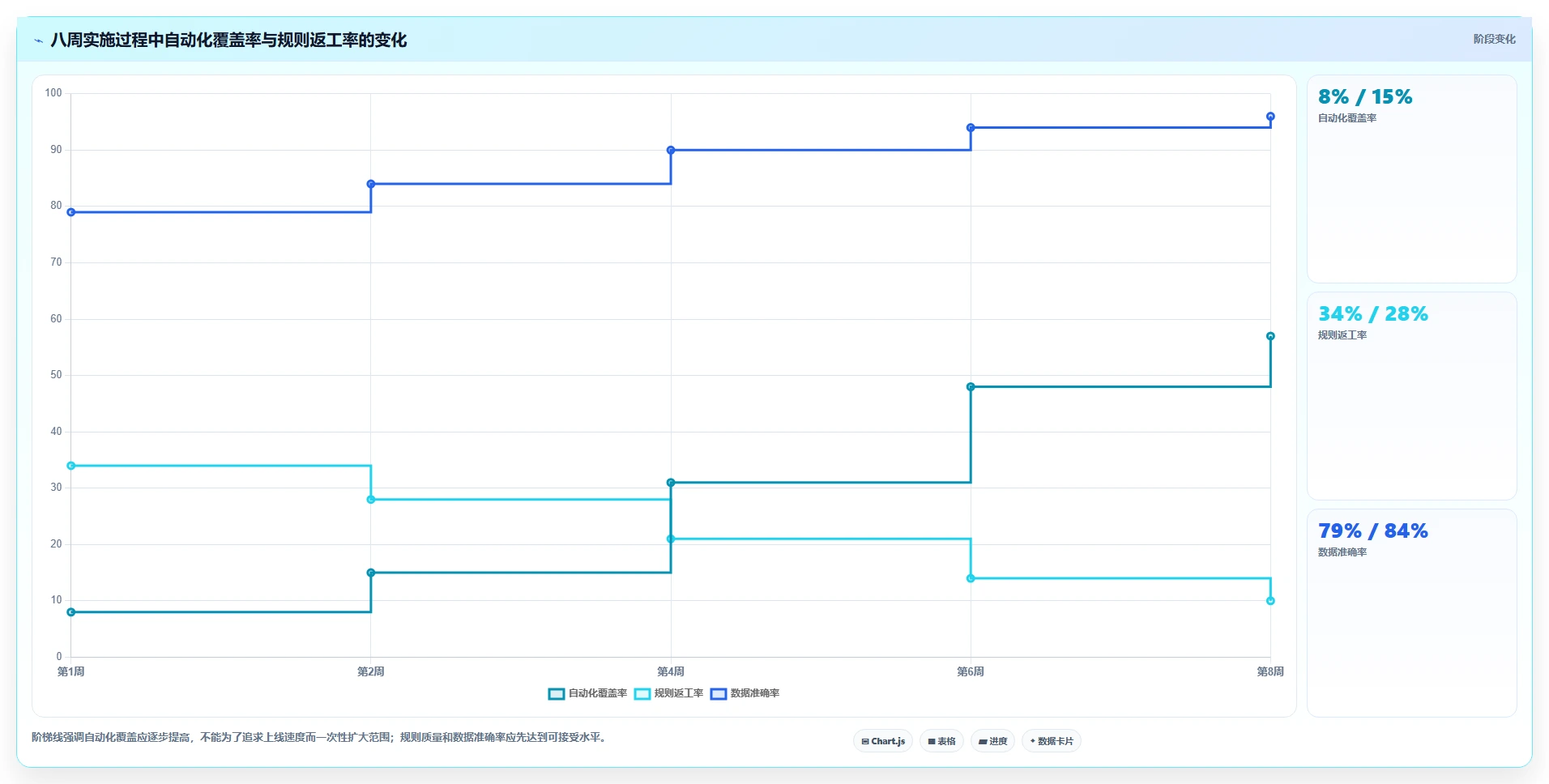Click the 第1周 x-axis label
Image resolution: width=1549 pixels, height=784 pixels.
click(x=71, y=671)
